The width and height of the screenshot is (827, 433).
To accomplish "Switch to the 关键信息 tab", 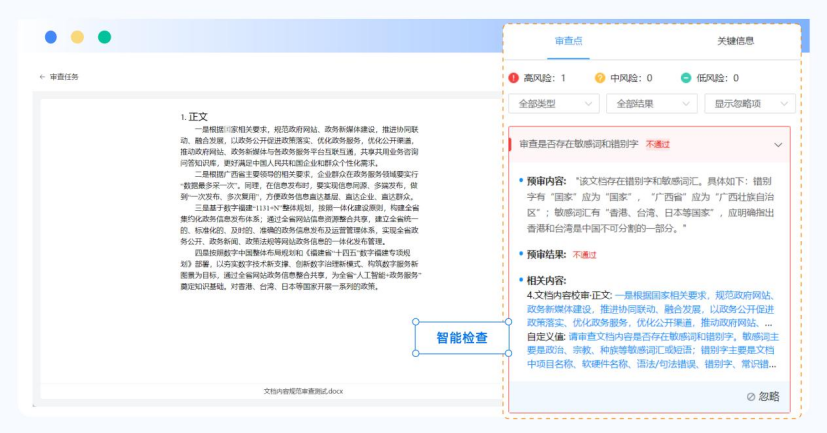I will pyautogui.click(x=735, y=41).
